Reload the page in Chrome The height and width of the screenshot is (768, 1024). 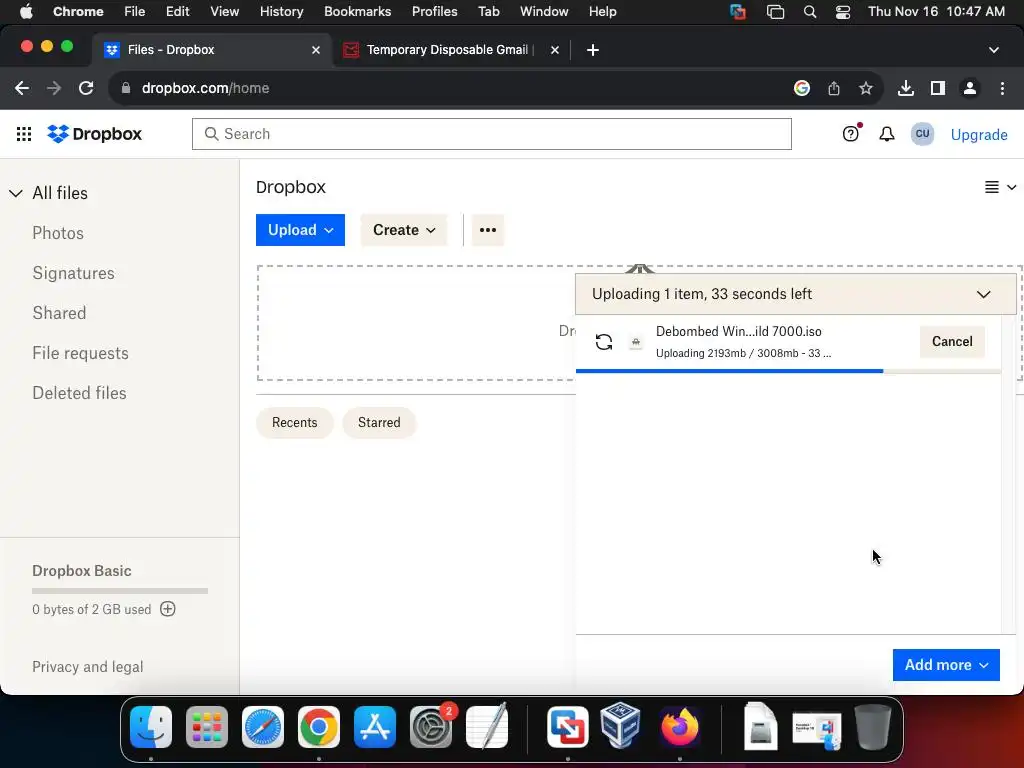tap(86, 88)
